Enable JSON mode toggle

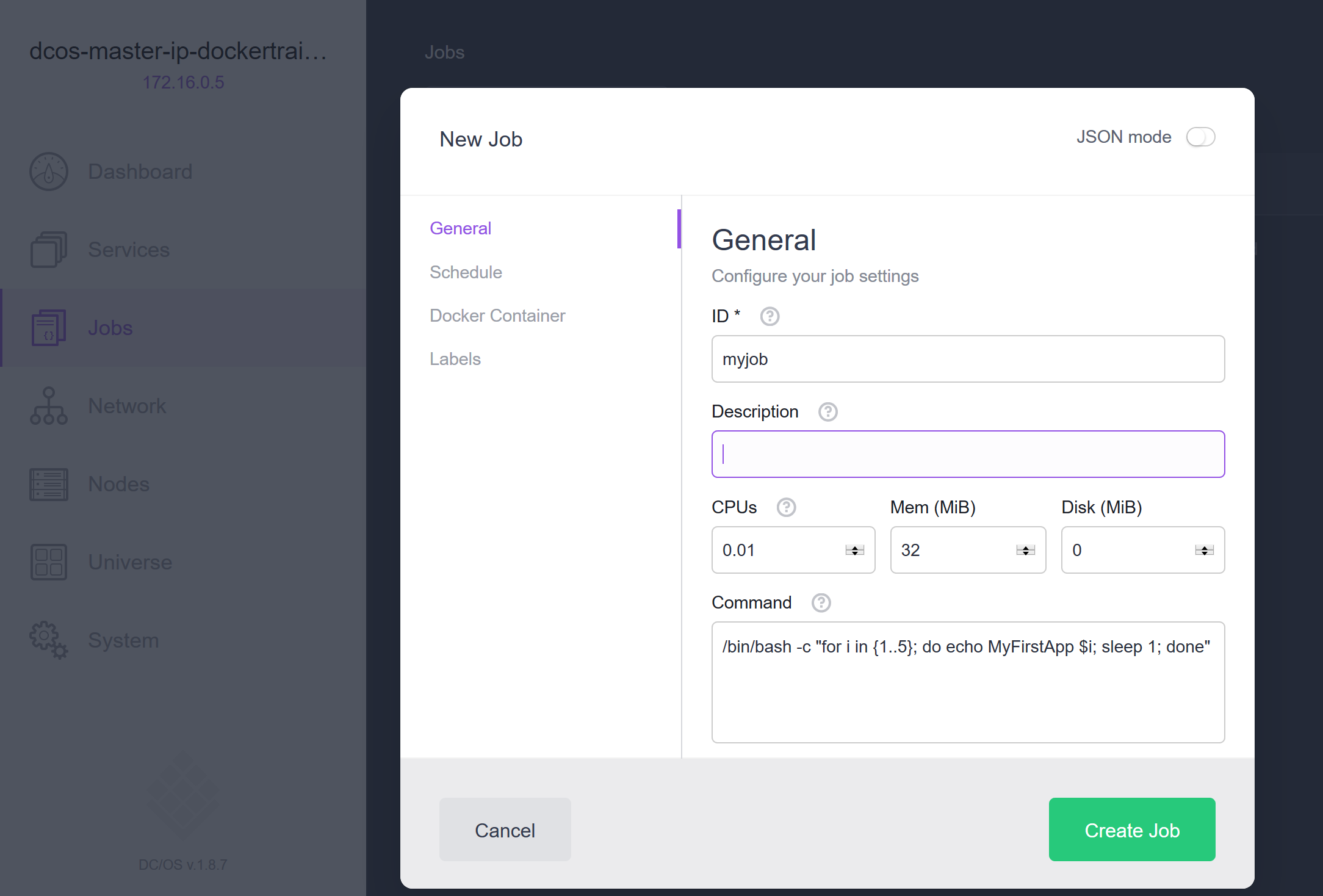click(x=1200, y=137)
